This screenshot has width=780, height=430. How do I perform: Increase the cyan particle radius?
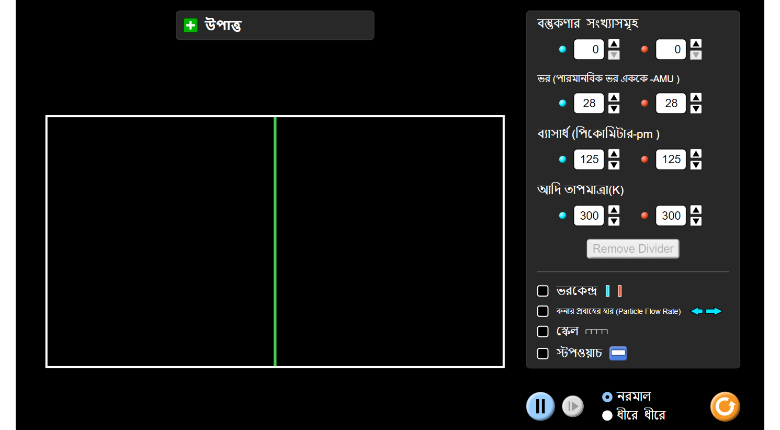(x=614, y=154)
